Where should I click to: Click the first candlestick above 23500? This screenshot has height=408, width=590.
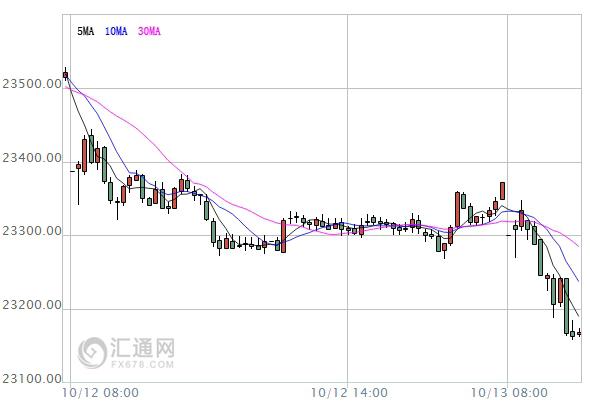65,75
